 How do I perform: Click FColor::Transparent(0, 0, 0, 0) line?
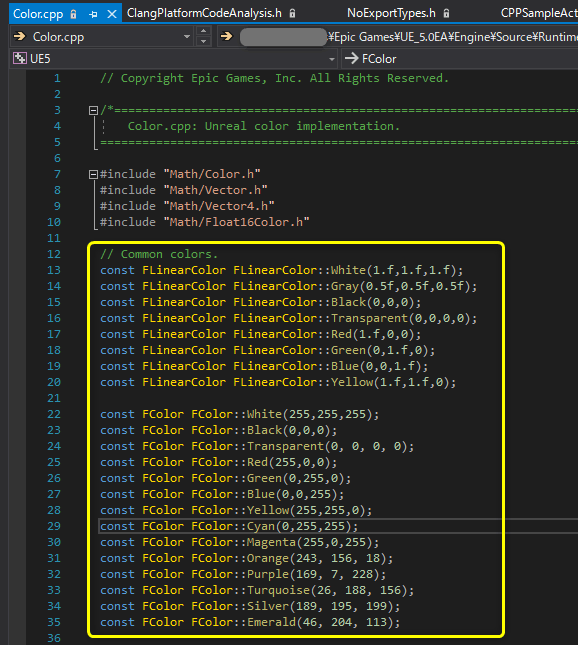(257, 446)
